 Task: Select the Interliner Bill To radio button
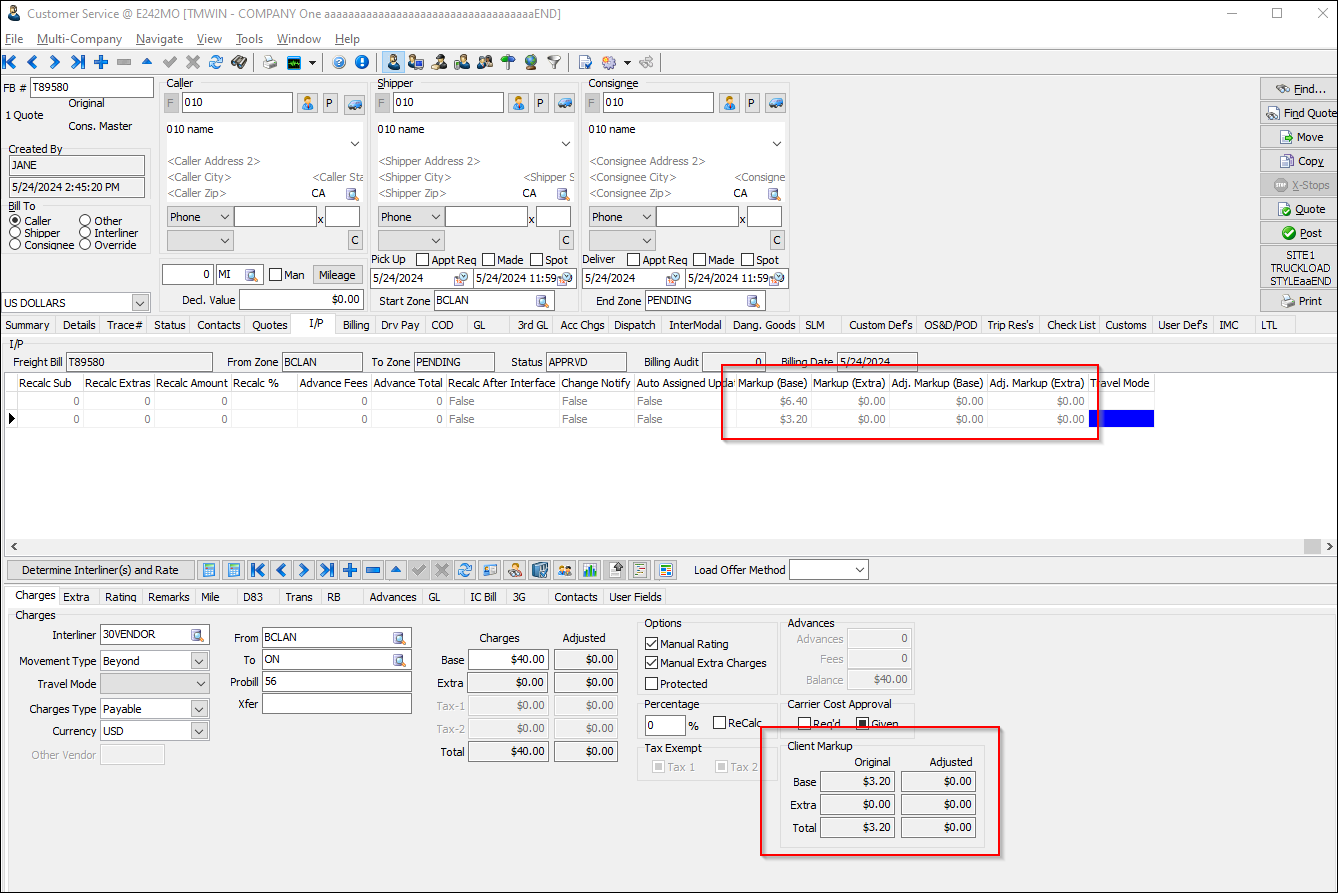coord(86,233)
